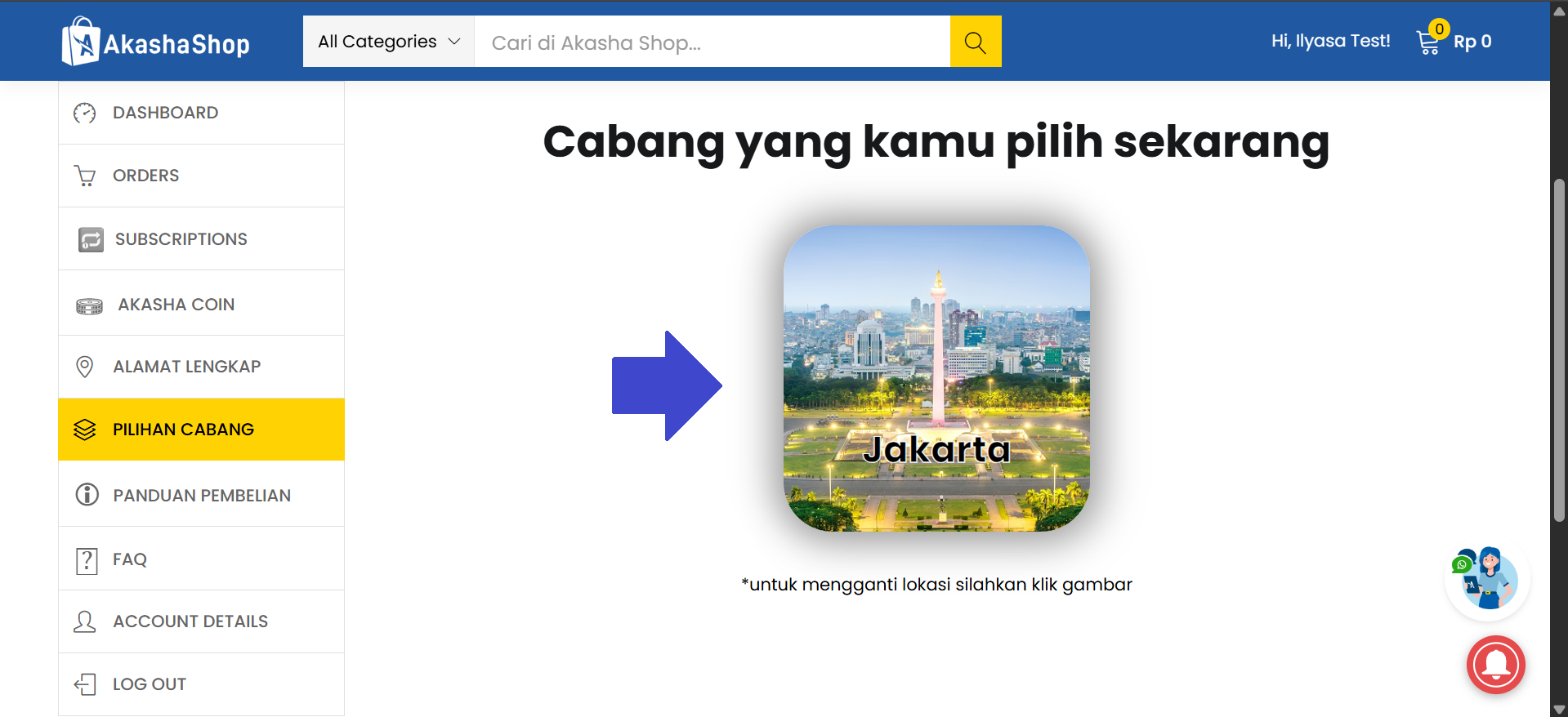The height and width of the screenshot is (717, 1568).
Task: Click the Jakarta branch image
Action: (936, 379)
